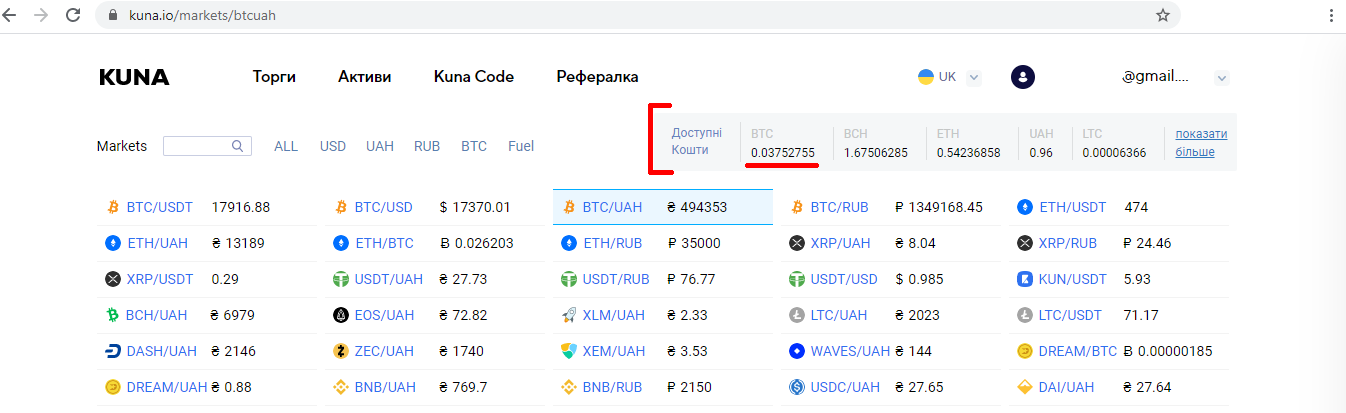Click the Markets search input field
The height and width of the screenshot is (413, 1346).
pyautogui.click(x=206, y=146)
